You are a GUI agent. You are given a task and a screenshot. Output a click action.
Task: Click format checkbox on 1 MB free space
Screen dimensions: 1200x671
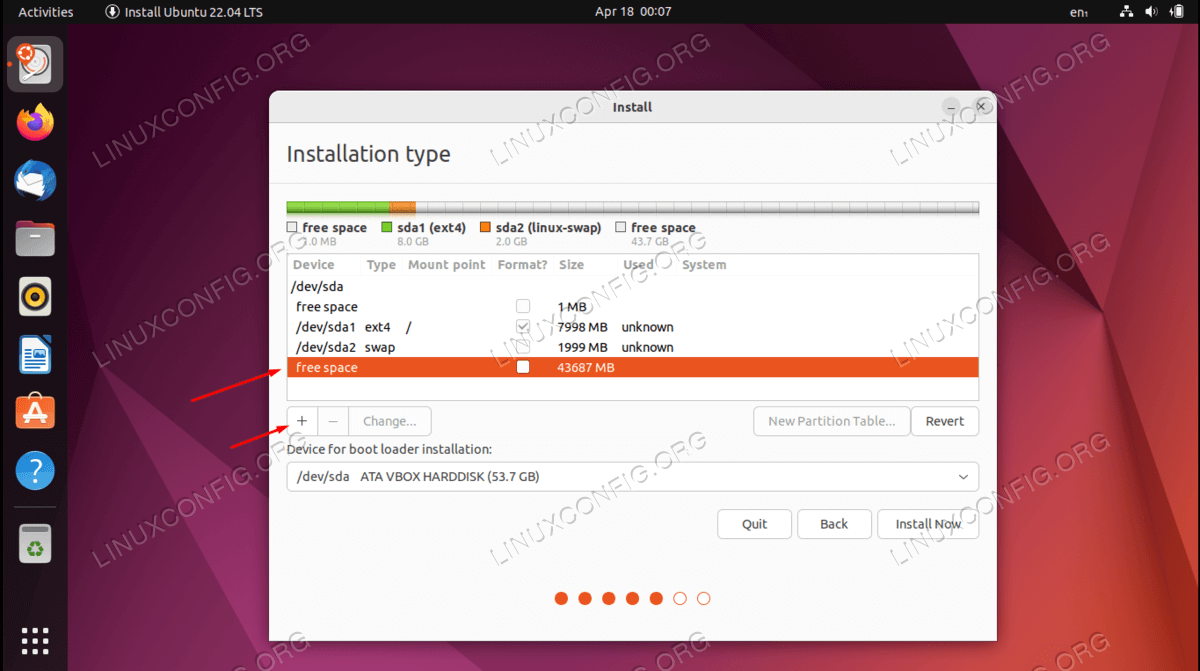[523, 307]
